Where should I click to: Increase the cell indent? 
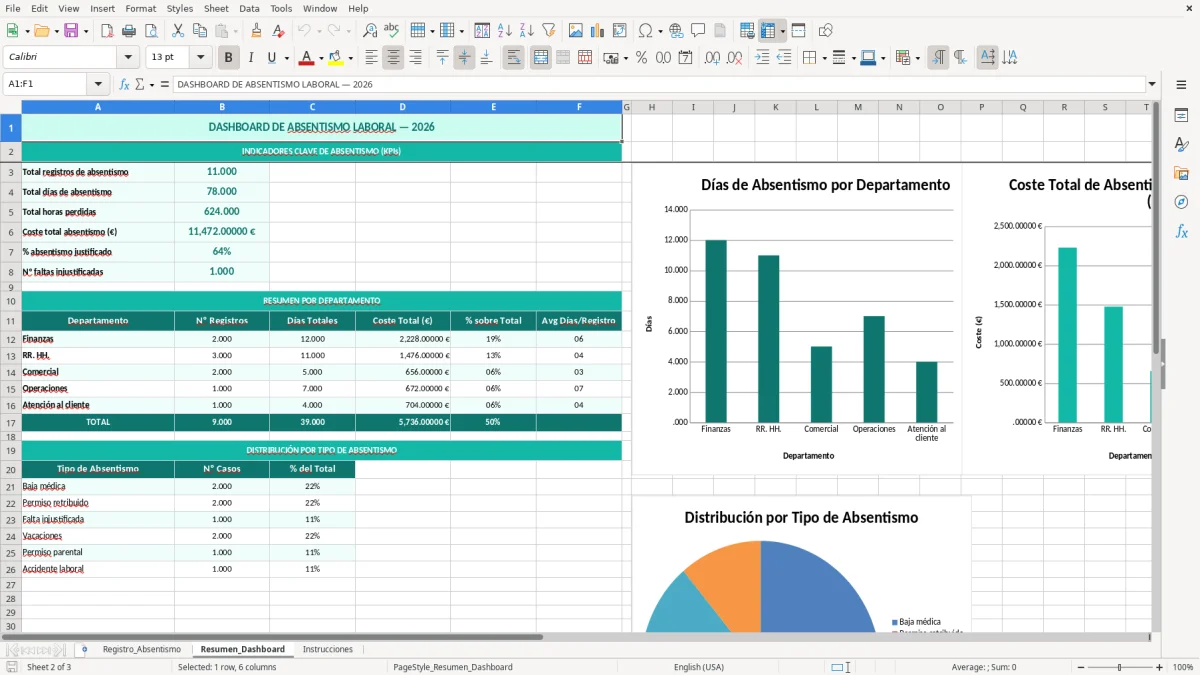tap(762, 58)
